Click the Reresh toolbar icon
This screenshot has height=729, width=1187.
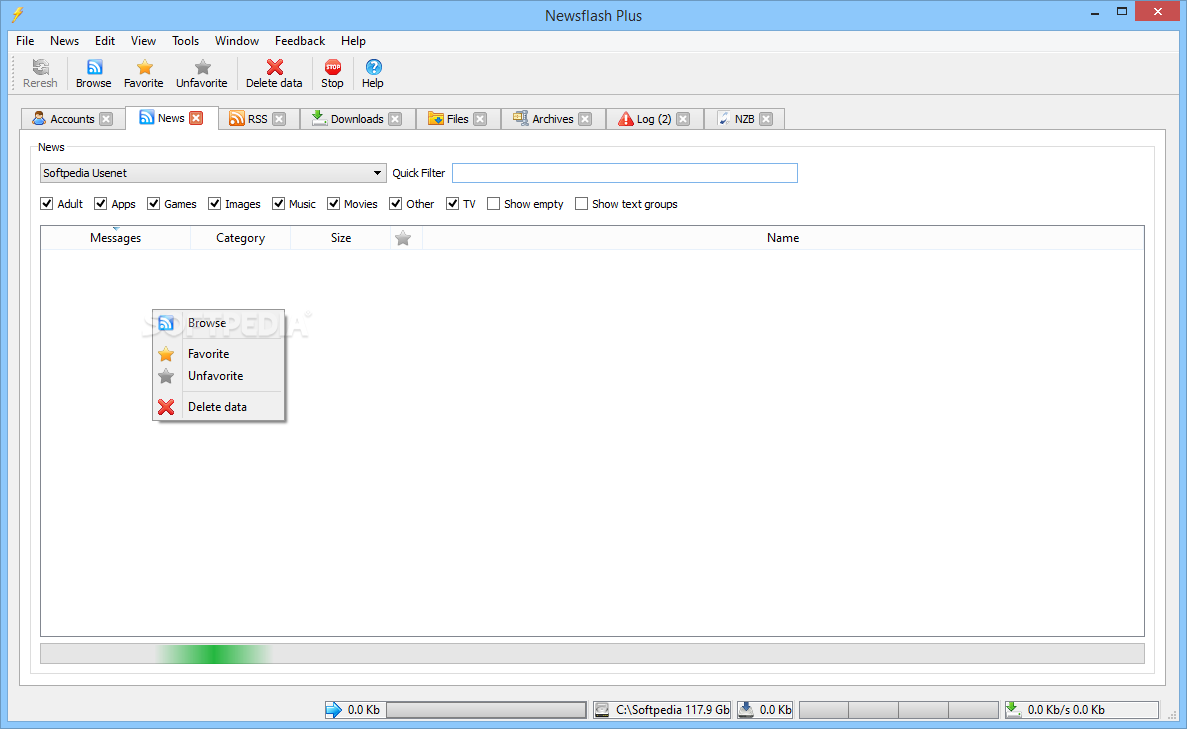click(40, 67)
